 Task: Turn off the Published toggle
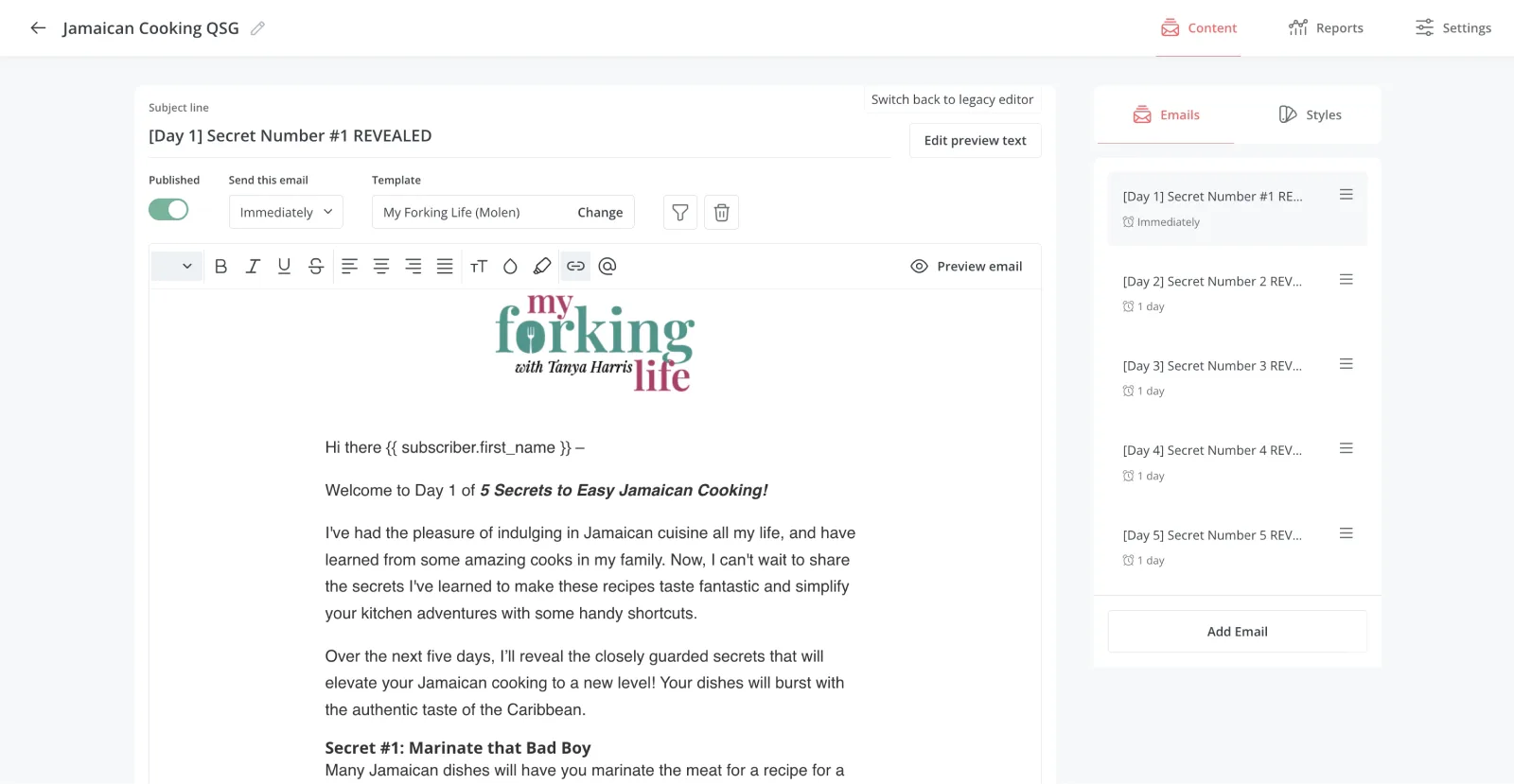pyautogui.click(x=168, y=210)
